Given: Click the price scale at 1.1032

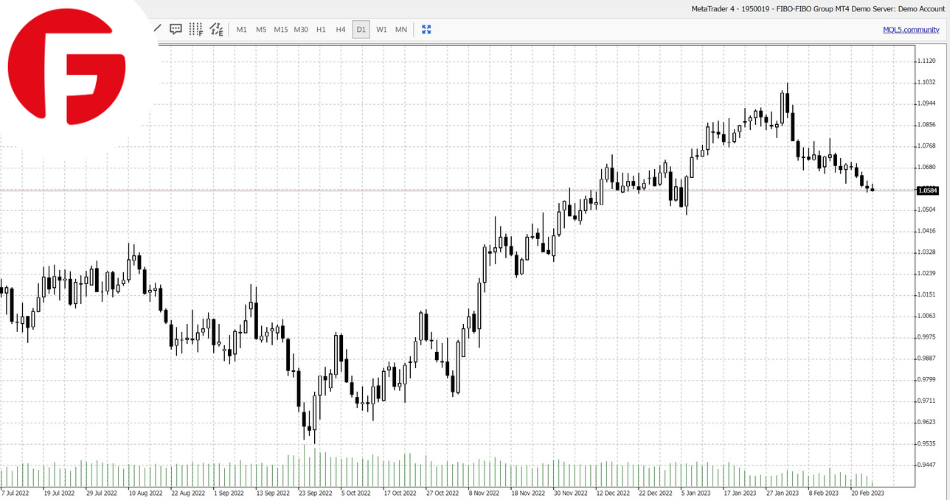Looking at the screenshot, I should [927, 82].
